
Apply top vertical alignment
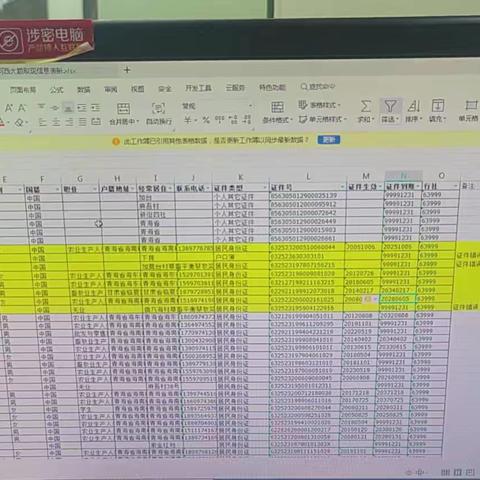click(x=41, y=107)
